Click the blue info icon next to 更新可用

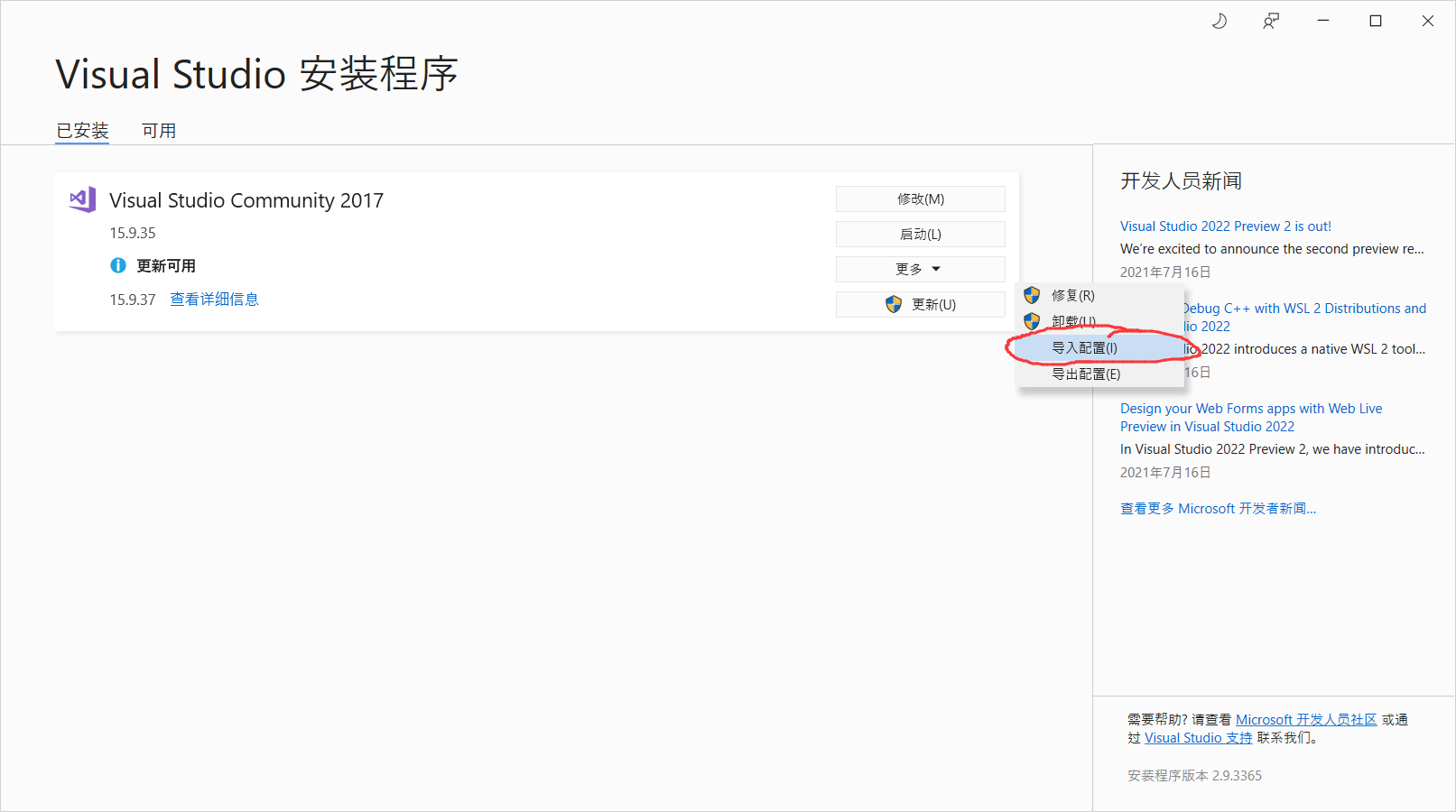point(118,265)
